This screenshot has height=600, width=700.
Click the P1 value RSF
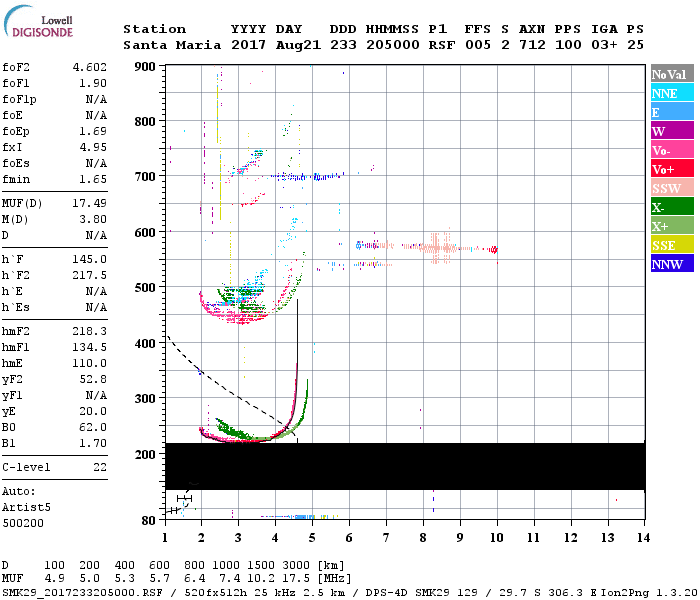pos(442,45)
